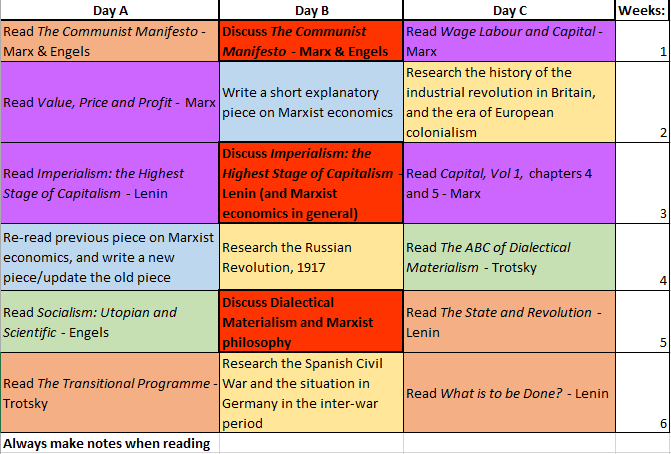671x454 pixels.
Task: Click Read The Transitional Programme cell
Action: pos(109,393)
